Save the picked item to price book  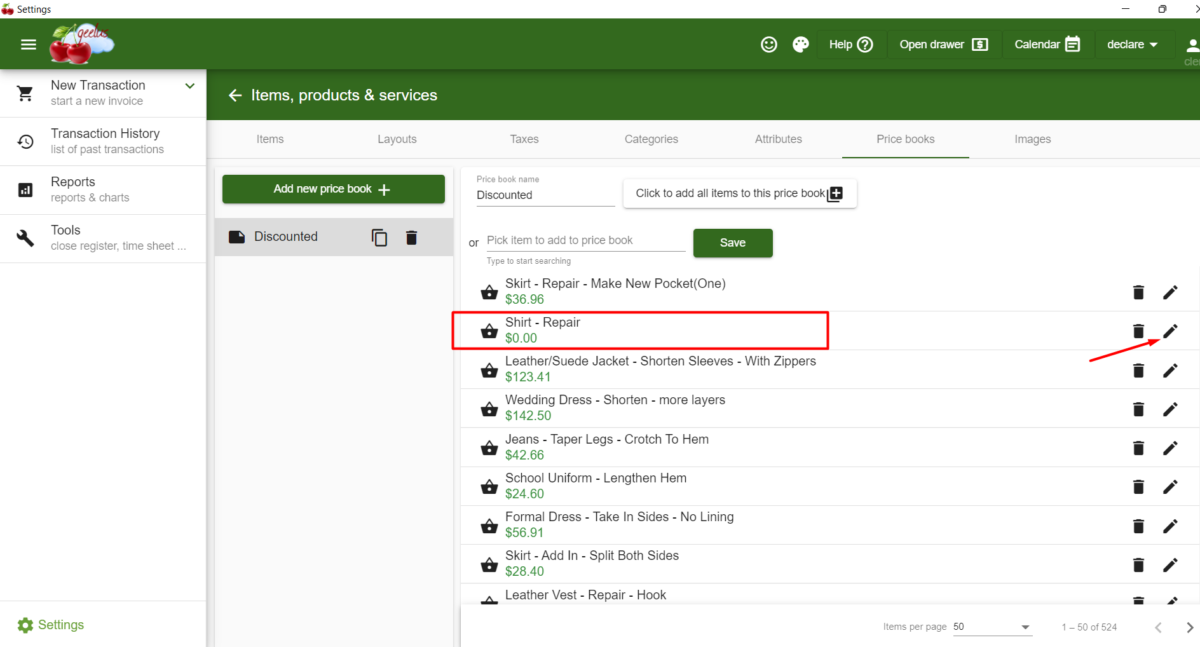point(732,242)
